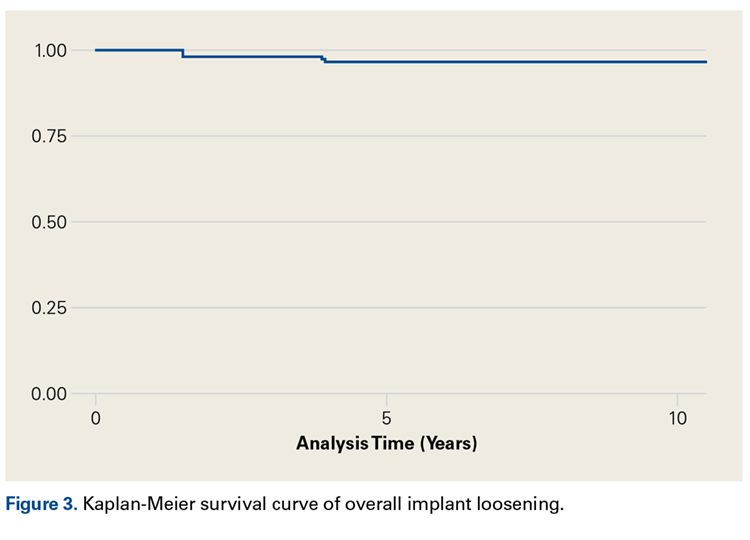Click the x-axis tick mark above 5
Image resolution: width=750 pixels, height=540 pixels.
[x=386, y=399]
